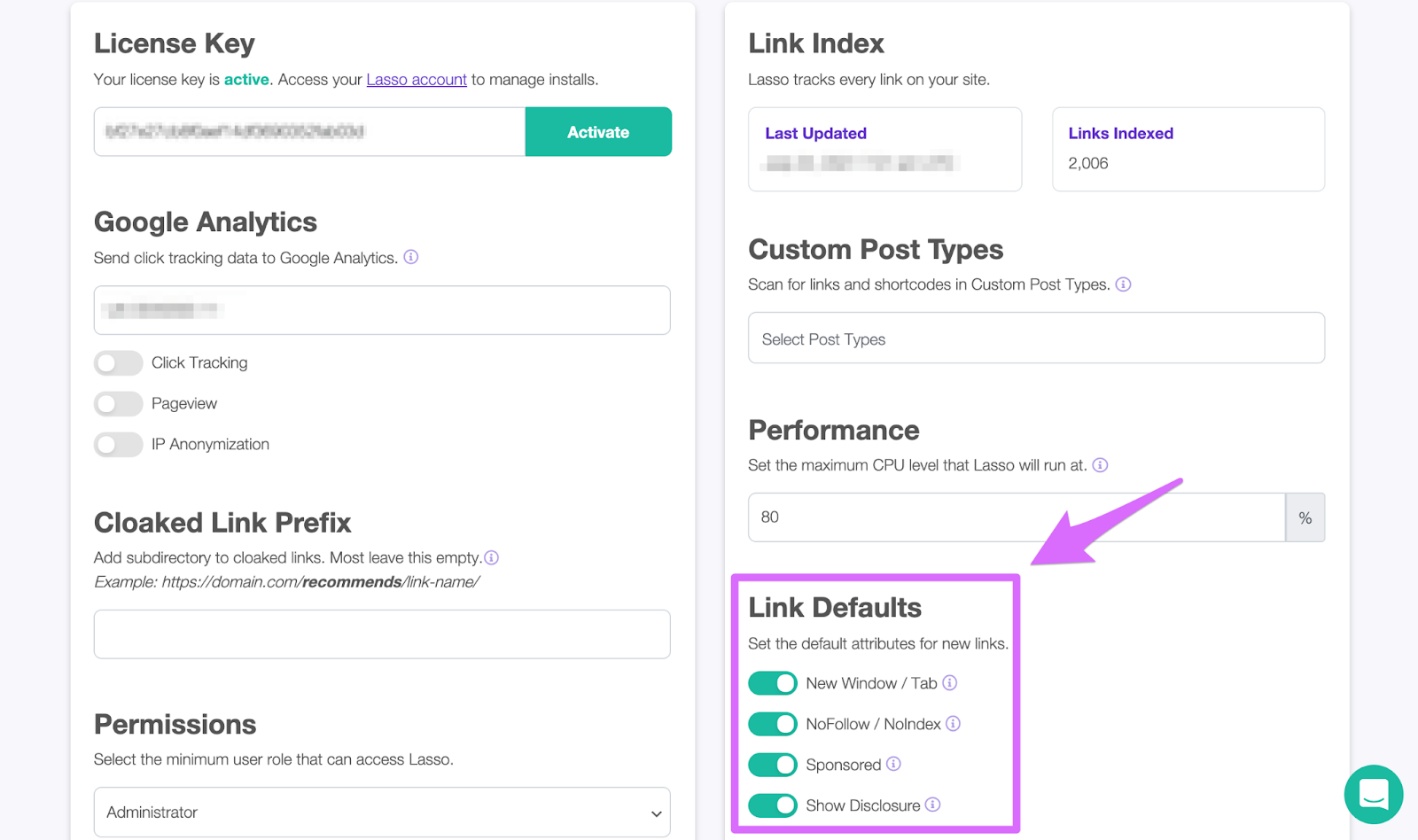Click the Cloaked Link Prefix input field

click(382, 634)
